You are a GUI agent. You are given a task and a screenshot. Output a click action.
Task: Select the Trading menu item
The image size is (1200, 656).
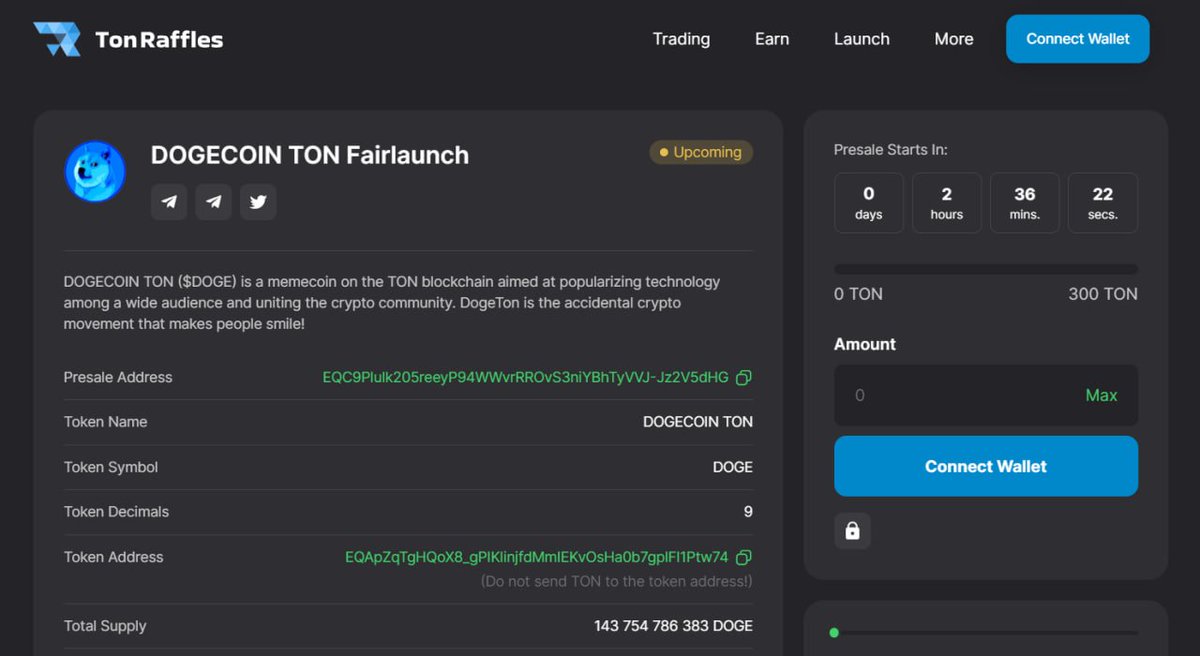(x=681, y=39)
